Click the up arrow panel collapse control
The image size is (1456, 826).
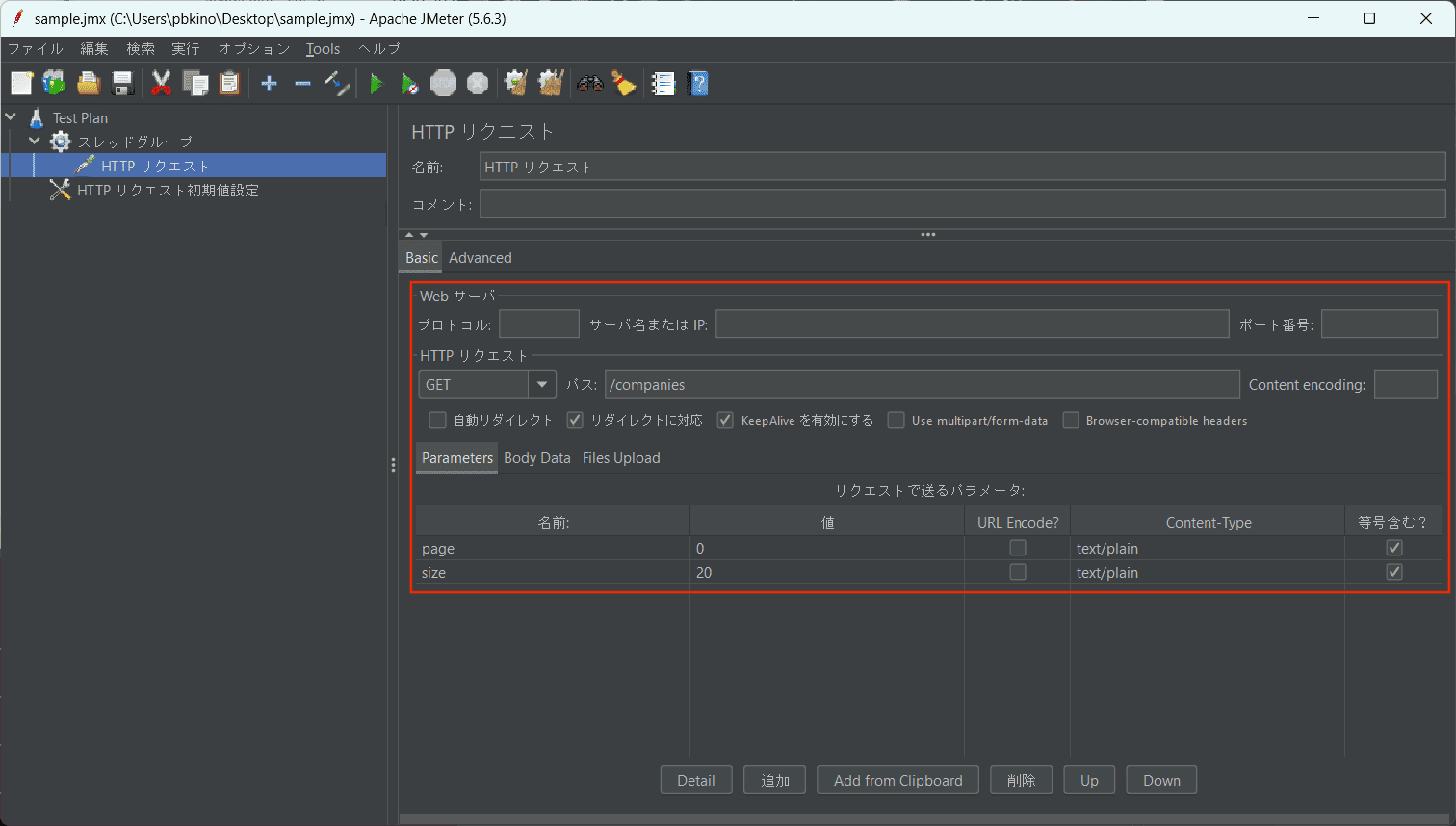409,234
